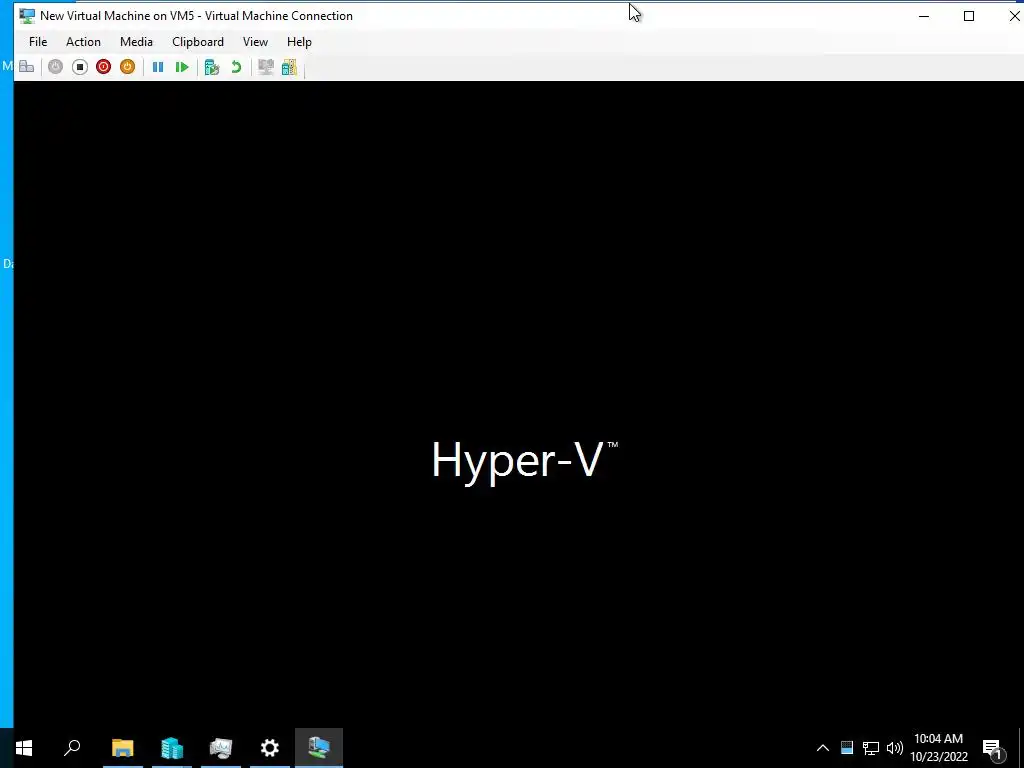The width and height of the screenshot is (1024, 768).
Task: Select the Virtual Machine Connection taskbar button
Action: pos(319,748)
